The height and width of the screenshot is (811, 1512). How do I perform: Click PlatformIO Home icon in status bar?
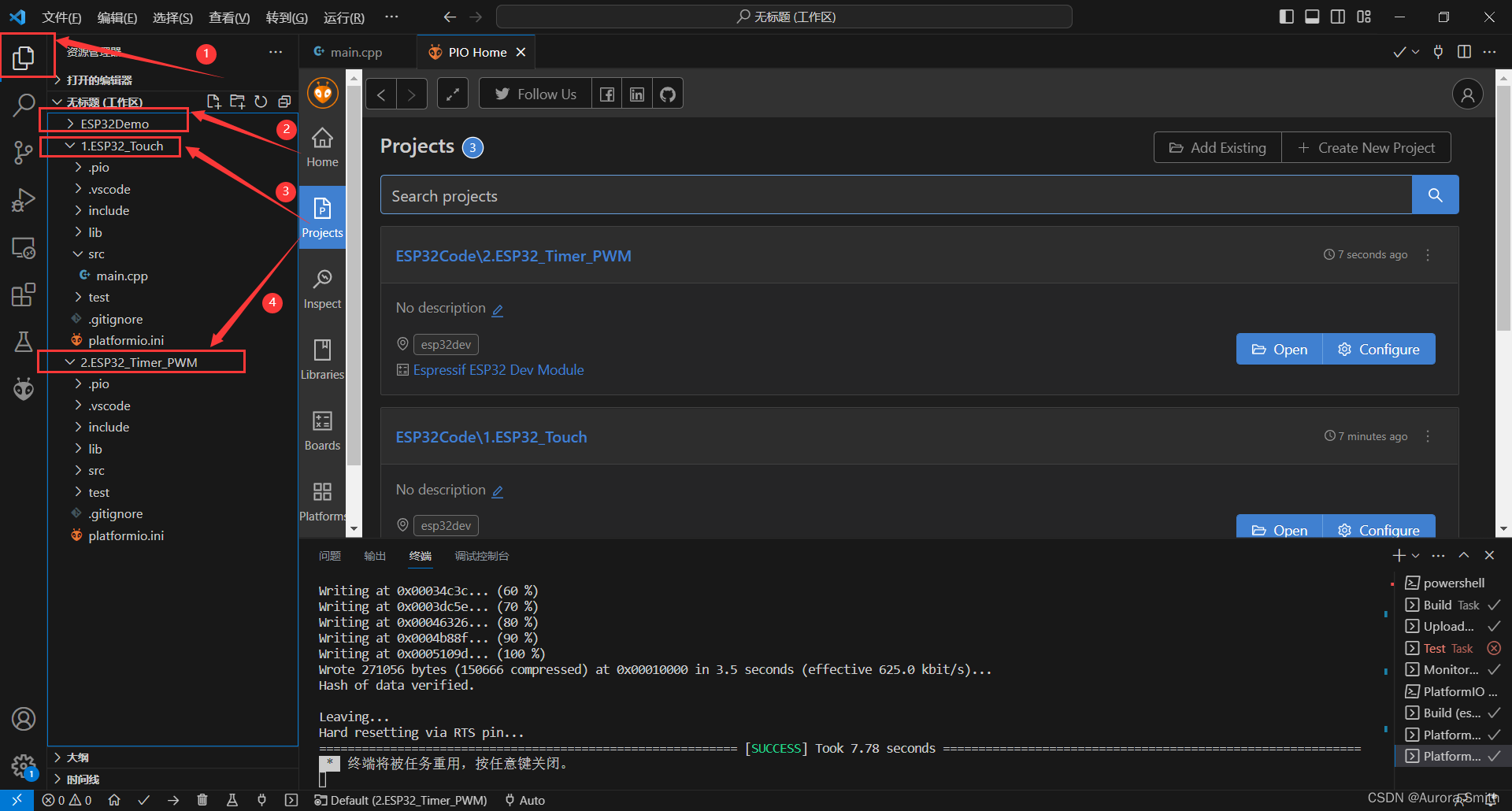pos(114,800)
